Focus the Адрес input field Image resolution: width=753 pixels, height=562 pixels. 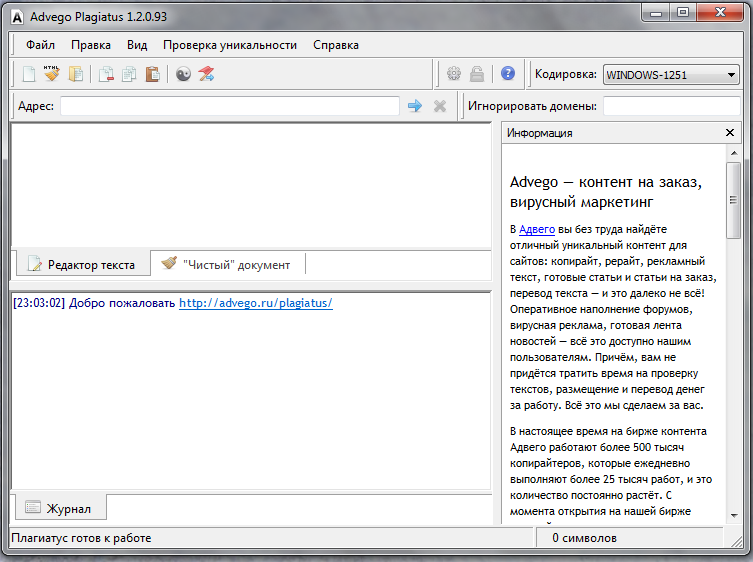point(230,106)
